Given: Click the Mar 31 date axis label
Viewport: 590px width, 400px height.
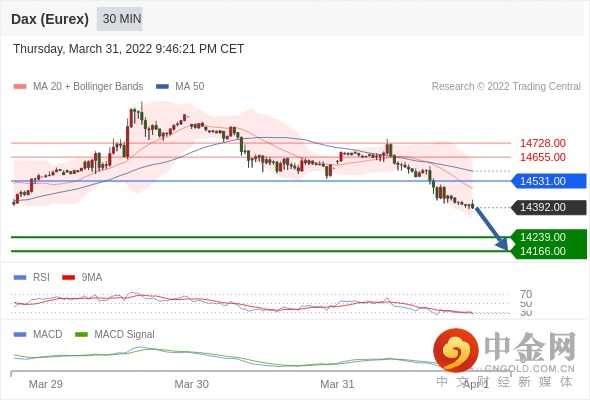Looking at the screenshot, I should pos(337,384).
